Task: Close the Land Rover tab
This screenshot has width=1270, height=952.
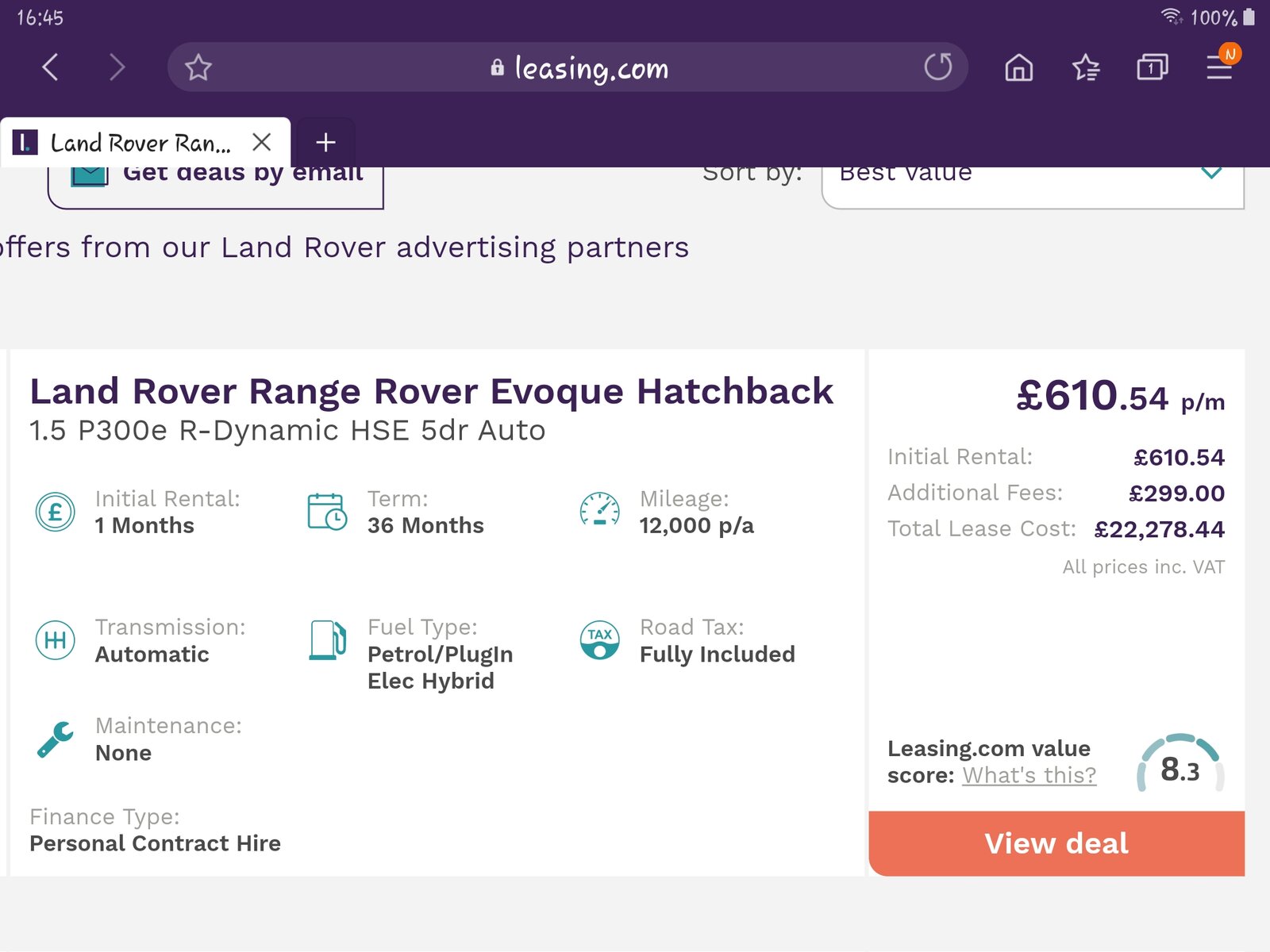Action: (261, 143)
